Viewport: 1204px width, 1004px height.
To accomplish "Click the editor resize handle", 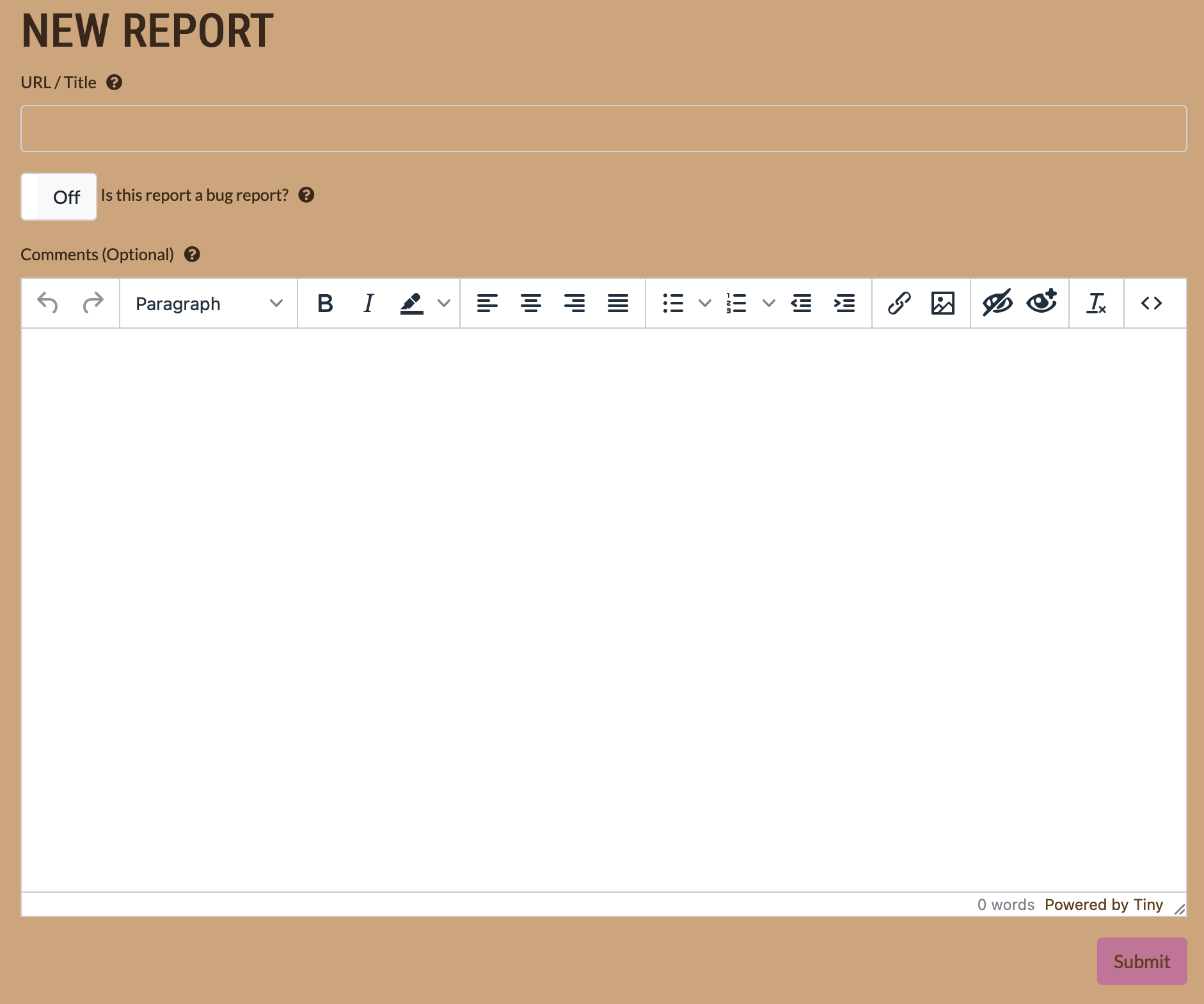I will (1180, 909).
